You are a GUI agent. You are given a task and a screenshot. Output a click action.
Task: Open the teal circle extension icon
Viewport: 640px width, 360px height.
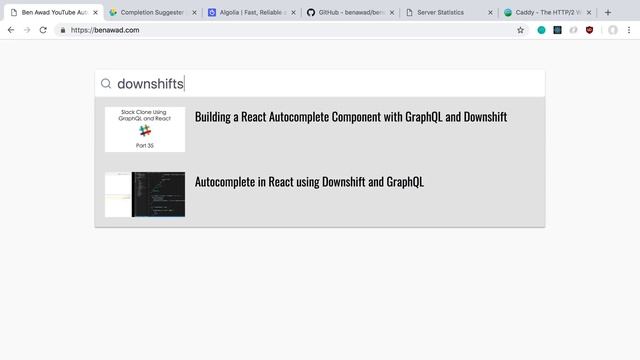[x=541, y=30]
